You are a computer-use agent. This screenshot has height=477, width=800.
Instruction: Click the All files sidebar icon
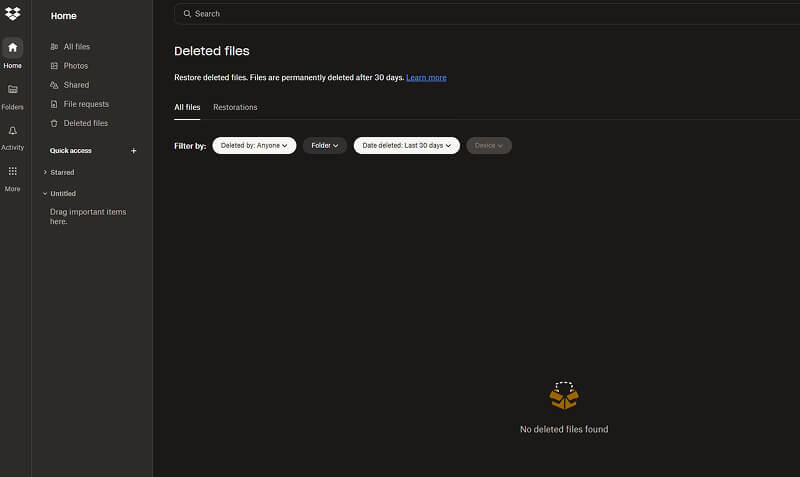pos(54,46)
